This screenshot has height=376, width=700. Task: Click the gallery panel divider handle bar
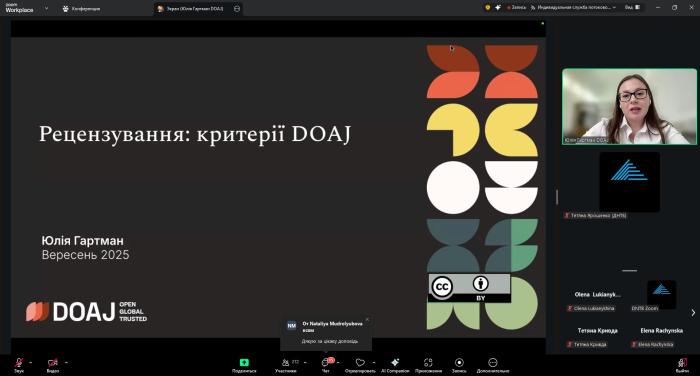629,271
